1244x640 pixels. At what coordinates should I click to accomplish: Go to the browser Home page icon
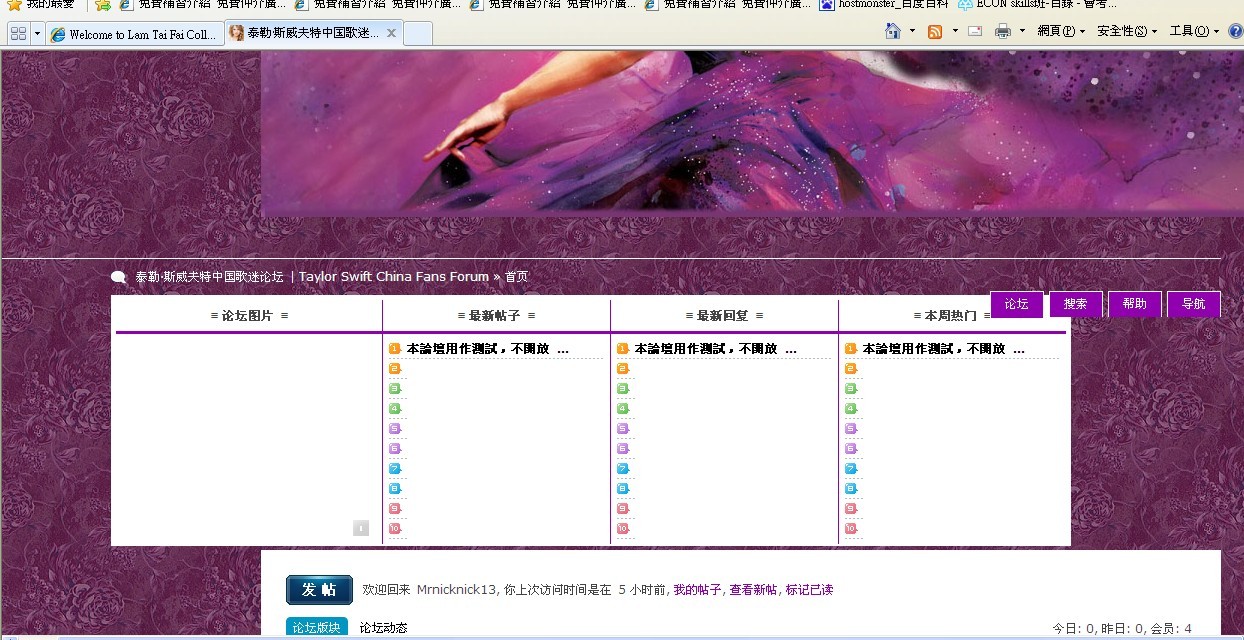(x=893, y=31)
